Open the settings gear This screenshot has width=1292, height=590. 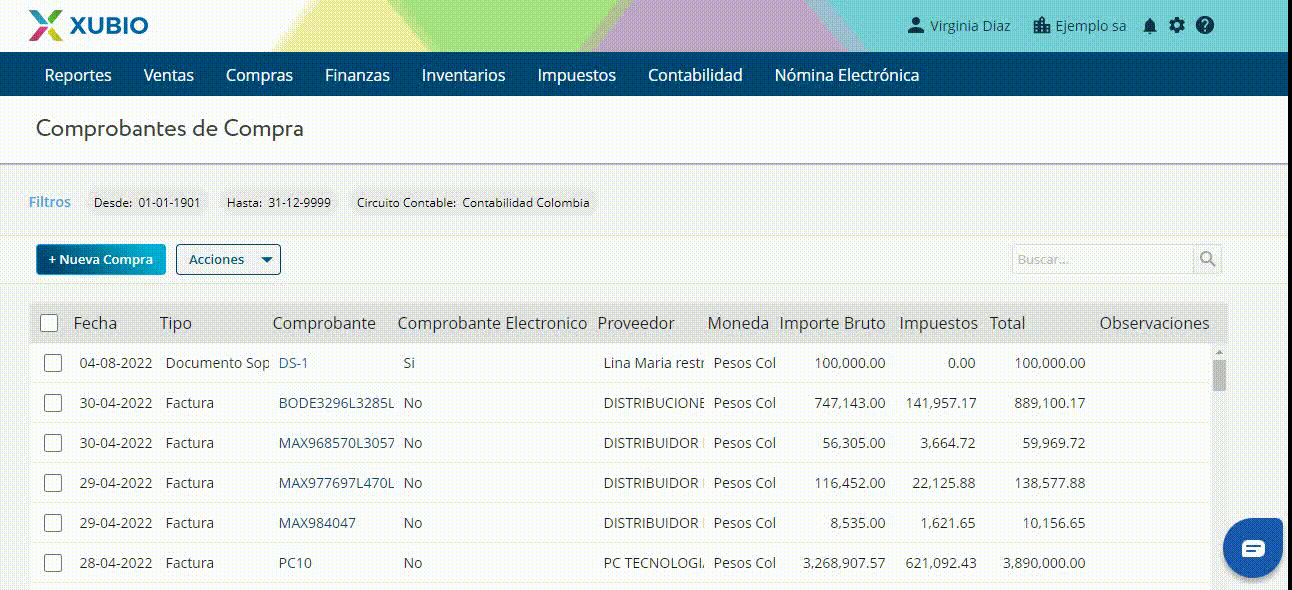tap(1177, 25)
